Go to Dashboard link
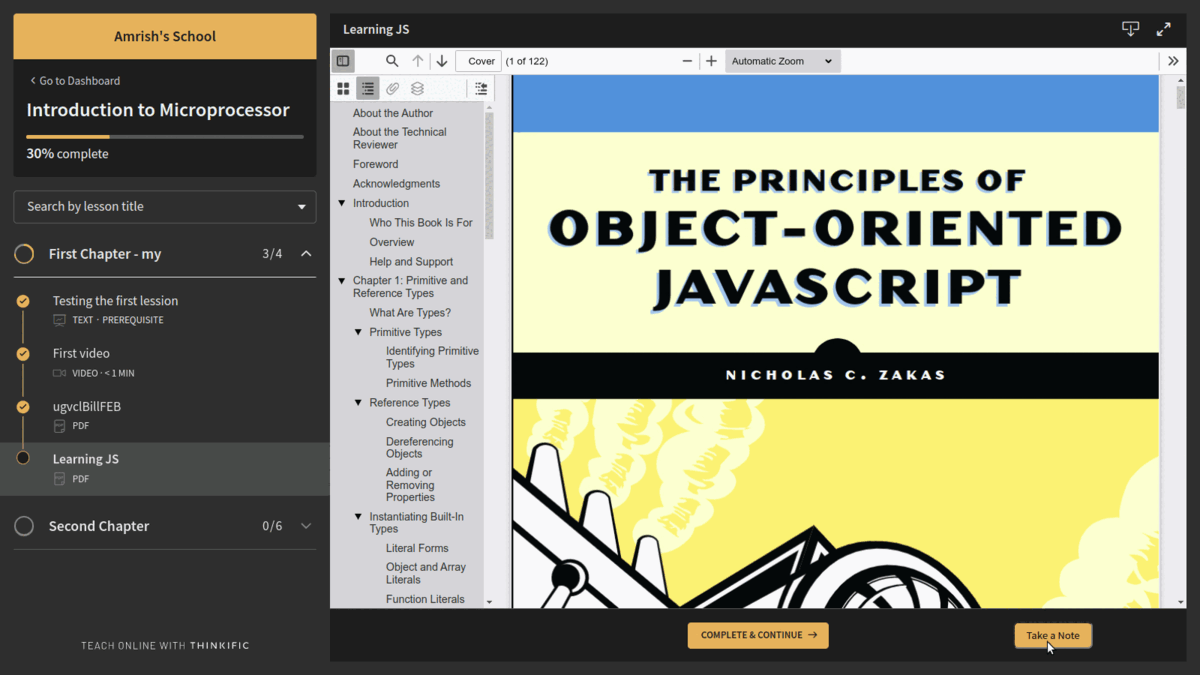 (75, 81)
